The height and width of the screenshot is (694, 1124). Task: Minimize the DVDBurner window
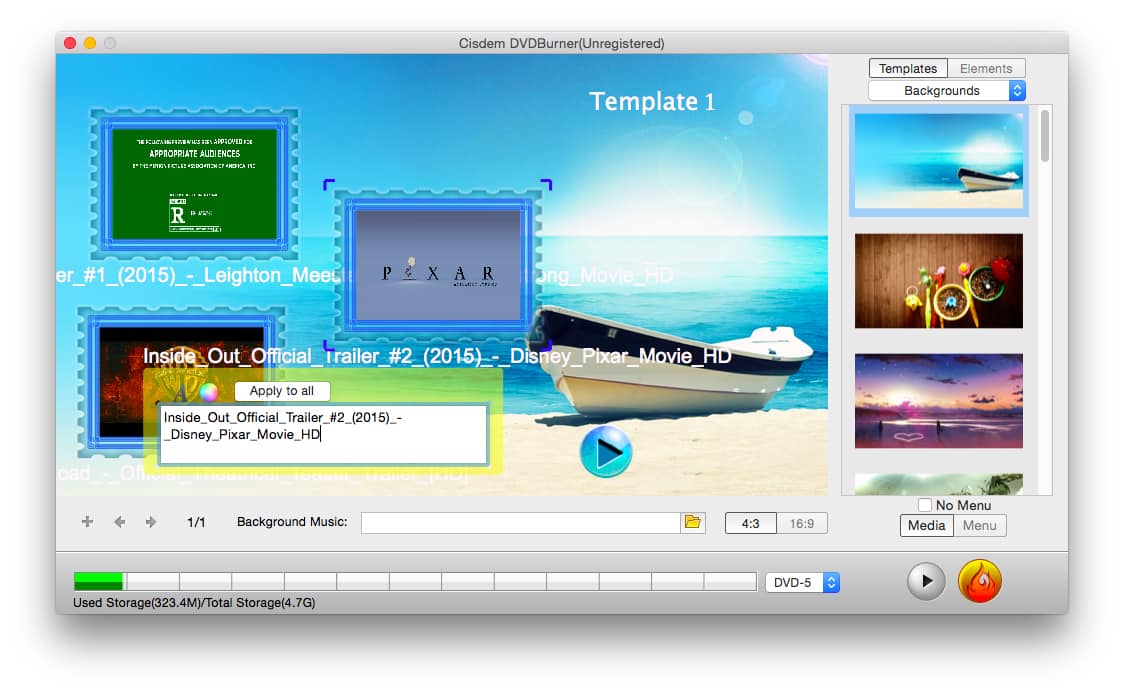click(90, 43)
